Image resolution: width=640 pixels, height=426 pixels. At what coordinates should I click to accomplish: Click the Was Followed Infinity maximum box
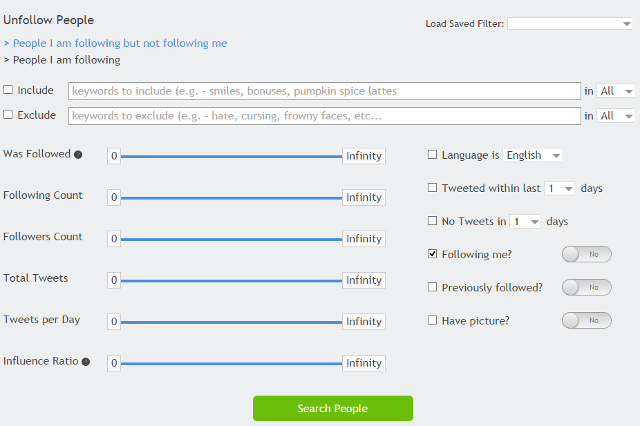pos(364,156)
